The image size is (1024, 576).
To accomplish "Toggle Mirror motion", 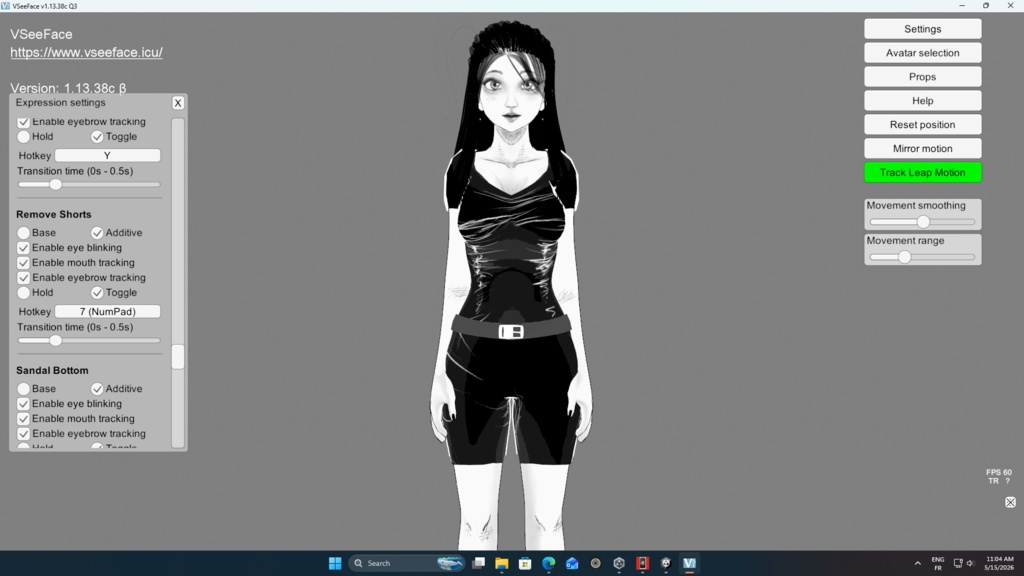I will [922, 148].
